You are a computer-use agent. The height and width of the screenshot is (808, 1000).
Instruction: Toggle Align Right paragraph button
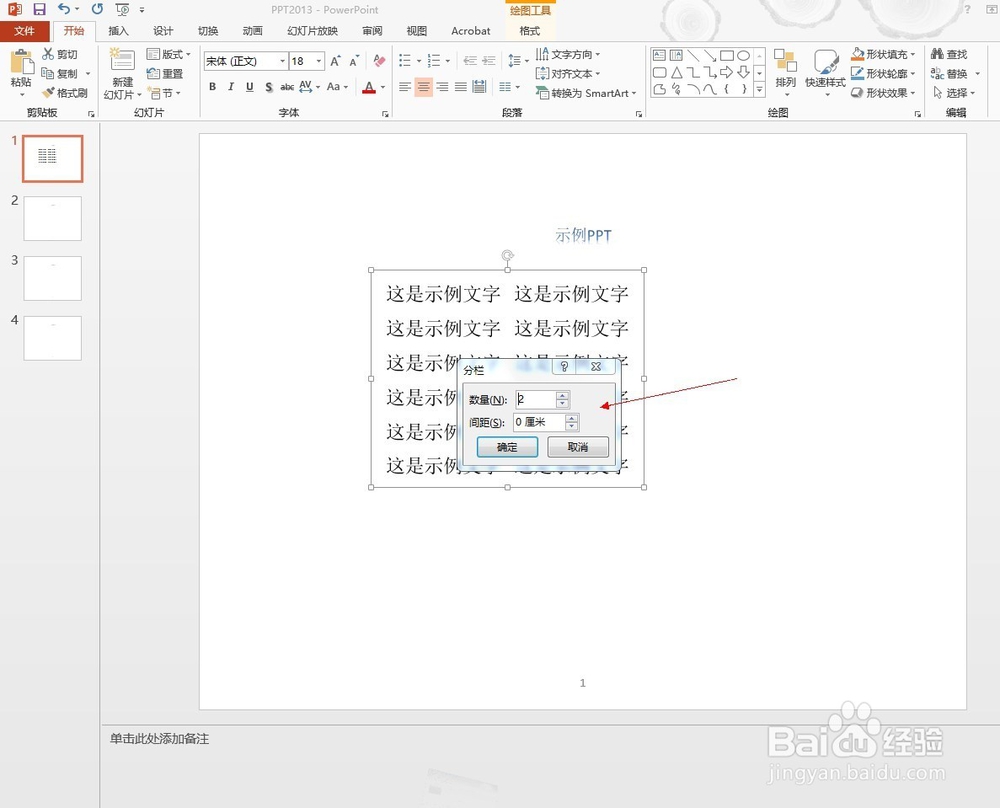[x=442, y=87]
